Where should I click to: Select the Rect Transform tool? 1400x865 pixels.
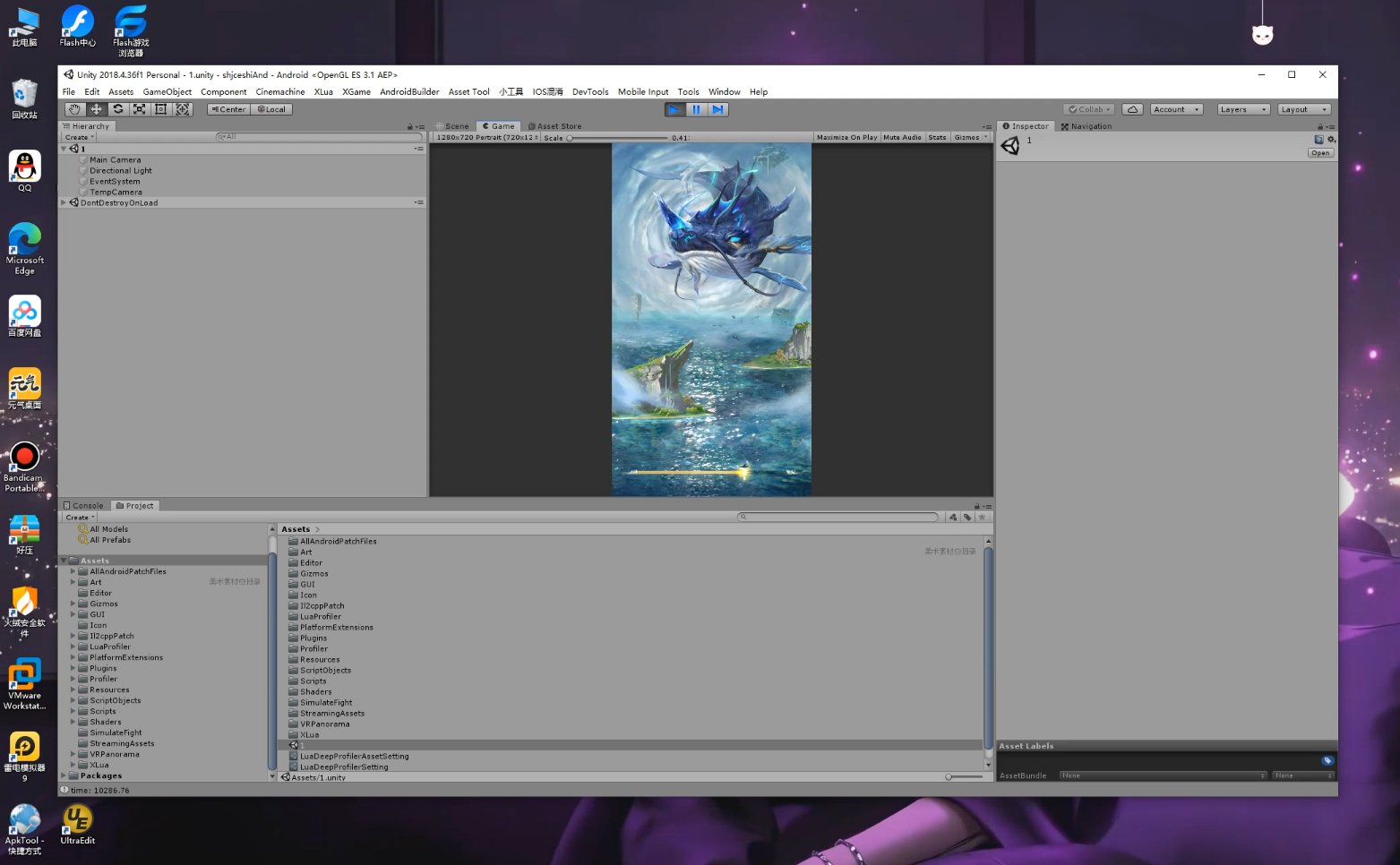pyautogui.click(x=161, y=109)
